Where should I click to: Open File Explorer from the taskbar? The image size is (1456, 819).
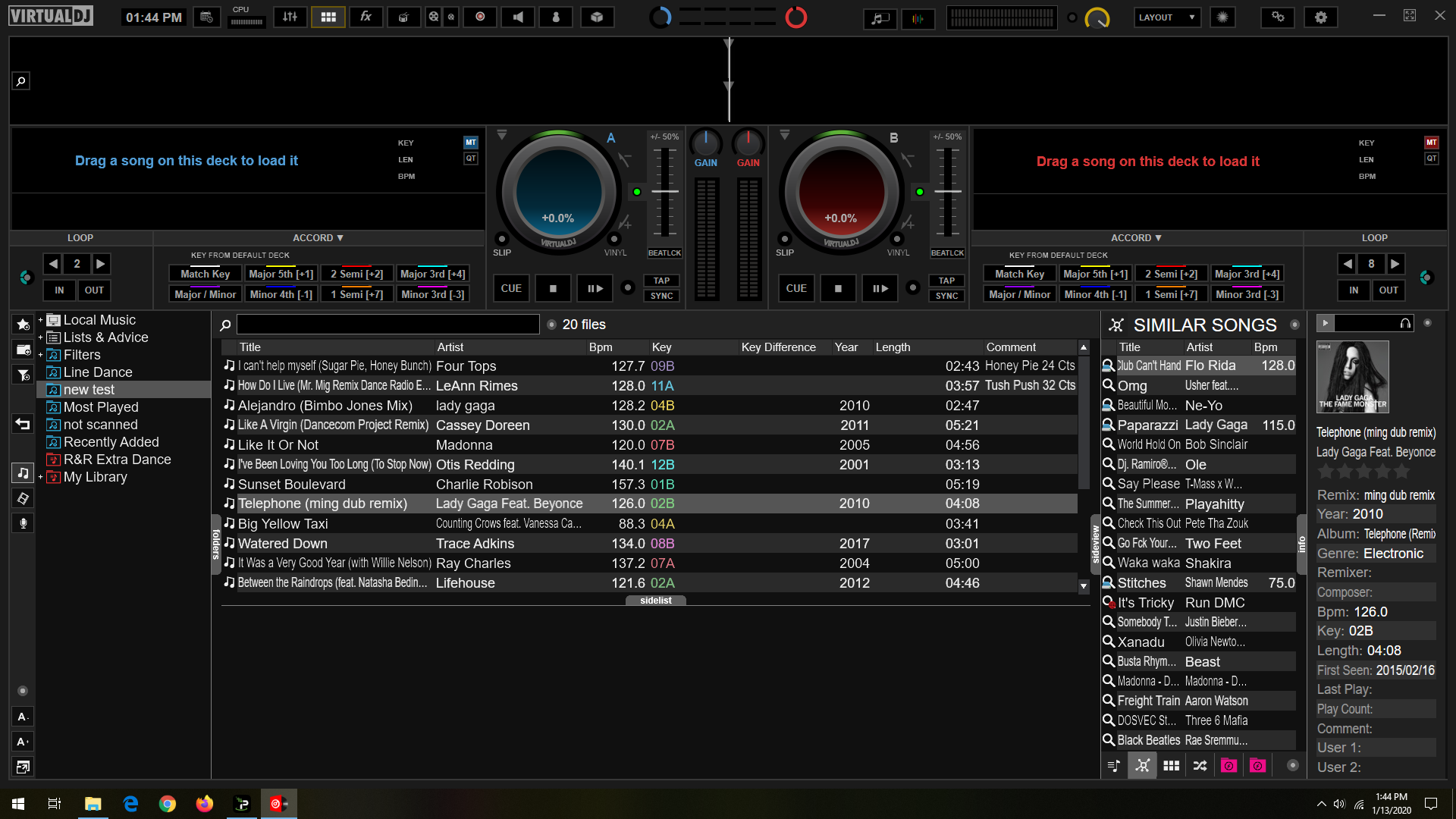[93, 803]
